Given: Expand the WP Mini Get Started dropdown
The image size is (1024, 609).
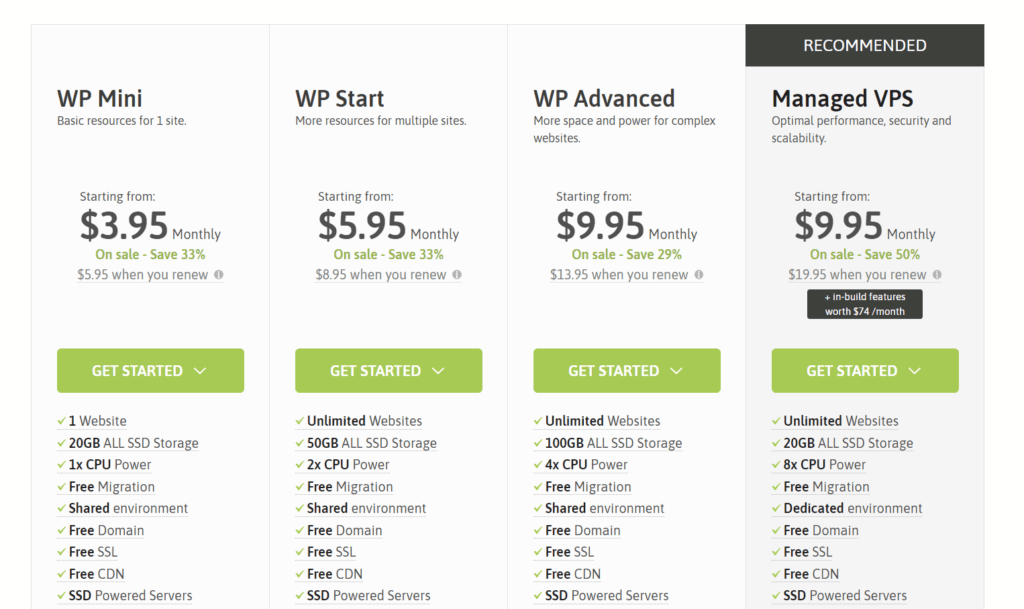Looking at the screenshot, I should click(x=150, y=371).
